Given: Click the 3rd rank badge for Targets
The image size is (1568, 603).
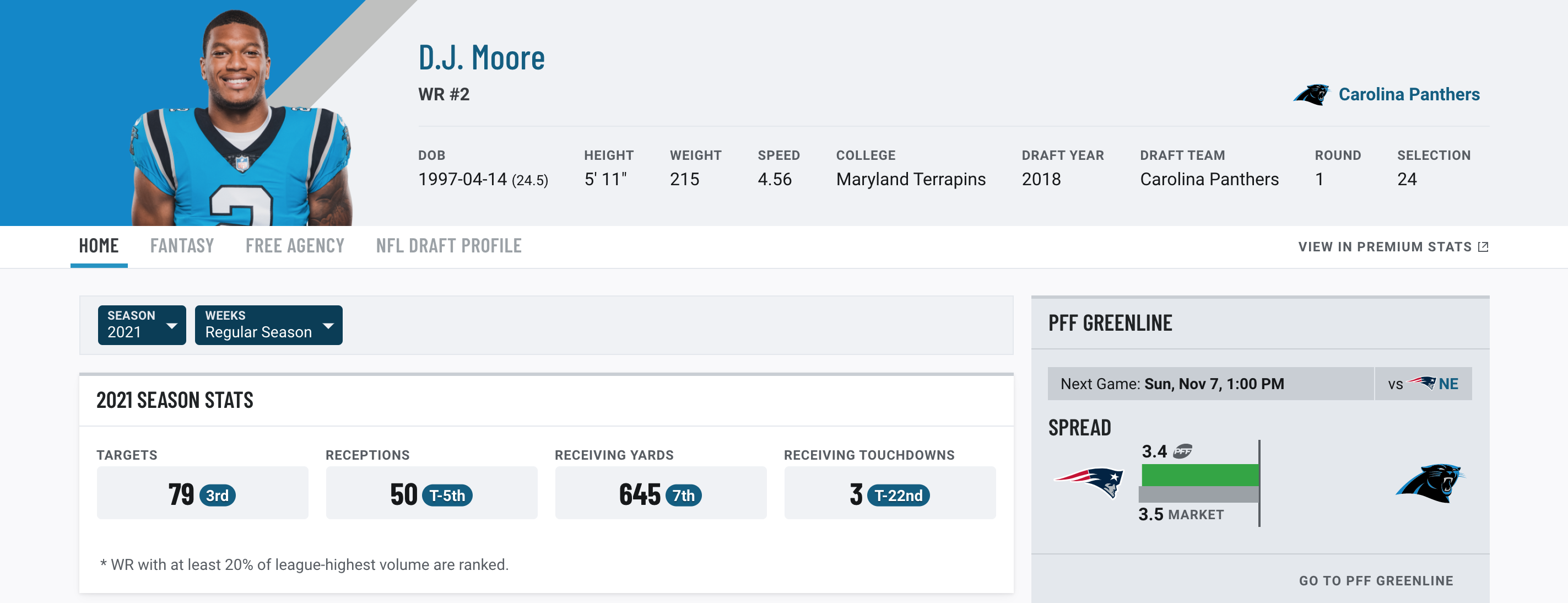Looking at the screenshot, I should click(217, 495).
